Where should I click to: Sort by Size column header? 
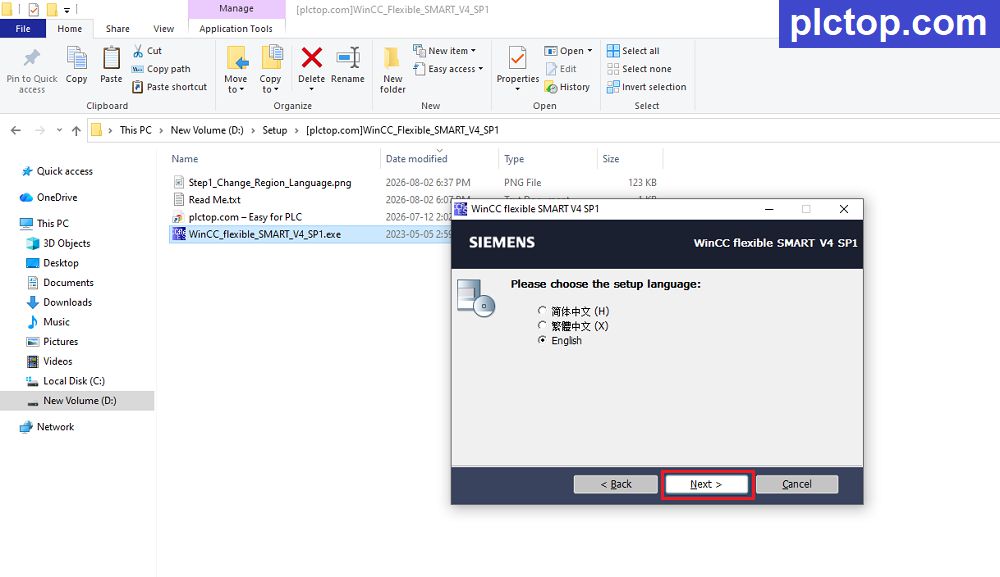click(611, 159)
